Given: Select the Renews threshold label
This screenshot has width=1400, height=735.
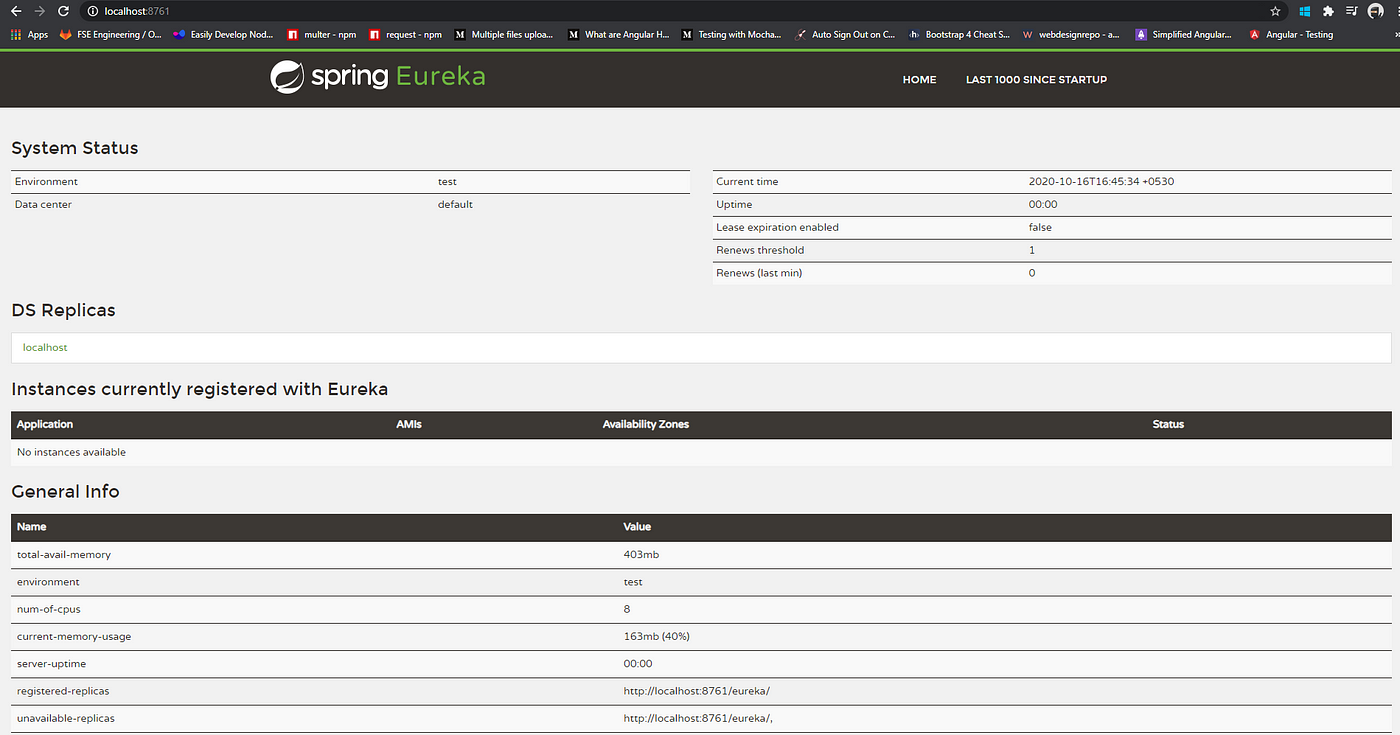Looking at the screenshot, I should coord(760,250).
